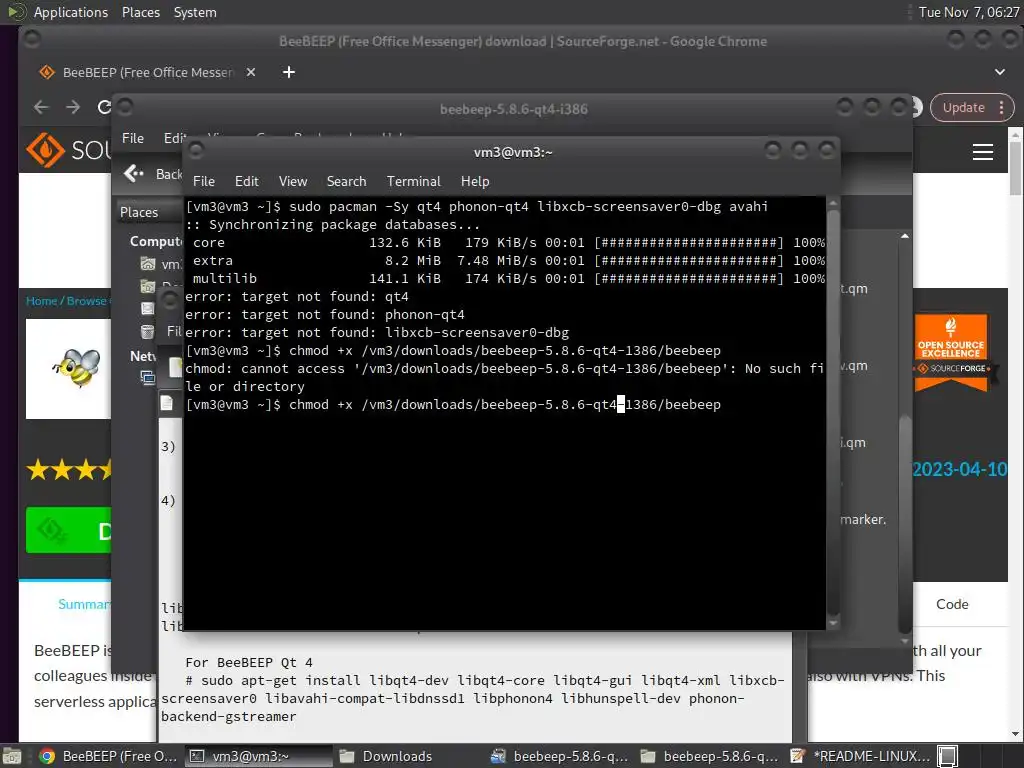Open the System menu in top panel

[195, 12]
